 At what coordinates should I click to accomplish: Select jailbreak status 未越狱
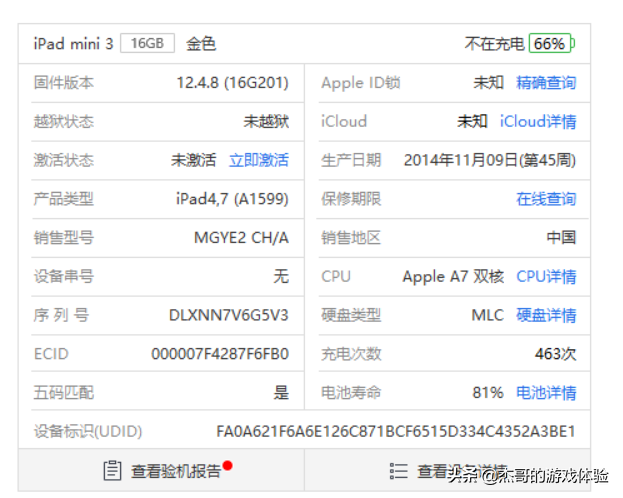pos(266,121)
